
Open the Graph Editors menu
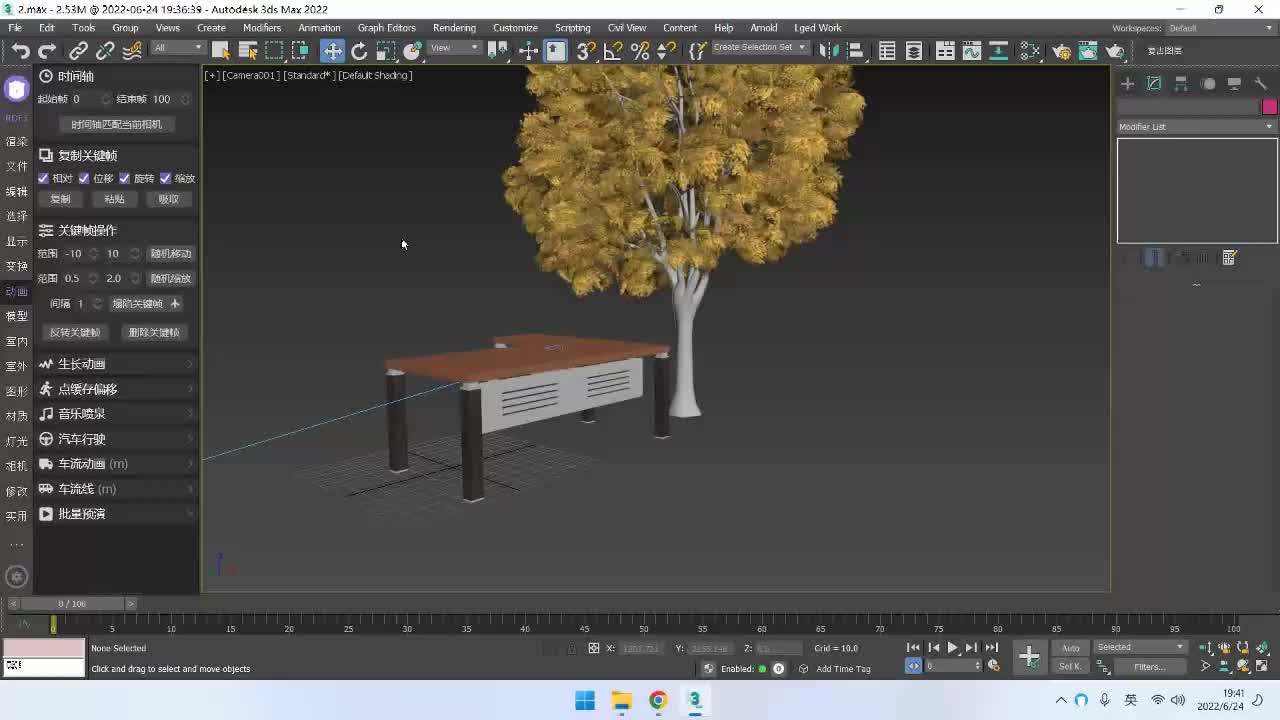[386, 27]
